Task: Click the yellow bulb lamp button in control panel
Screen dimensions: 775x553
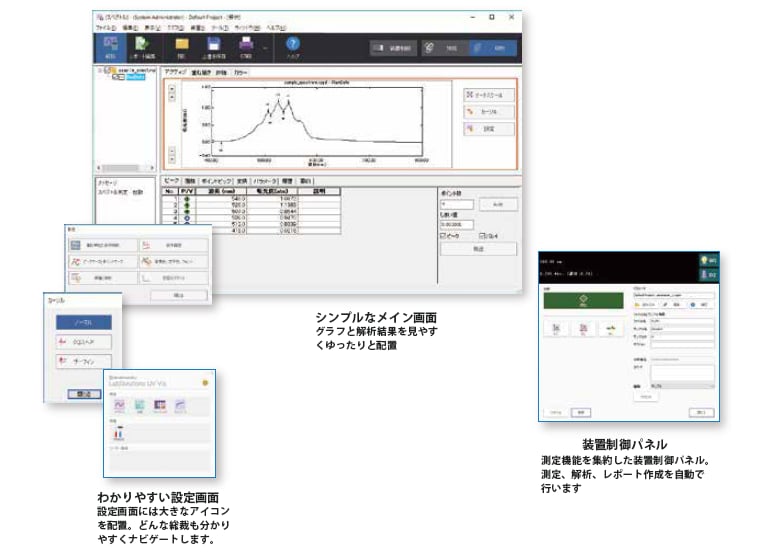Action: coord(709,260)
